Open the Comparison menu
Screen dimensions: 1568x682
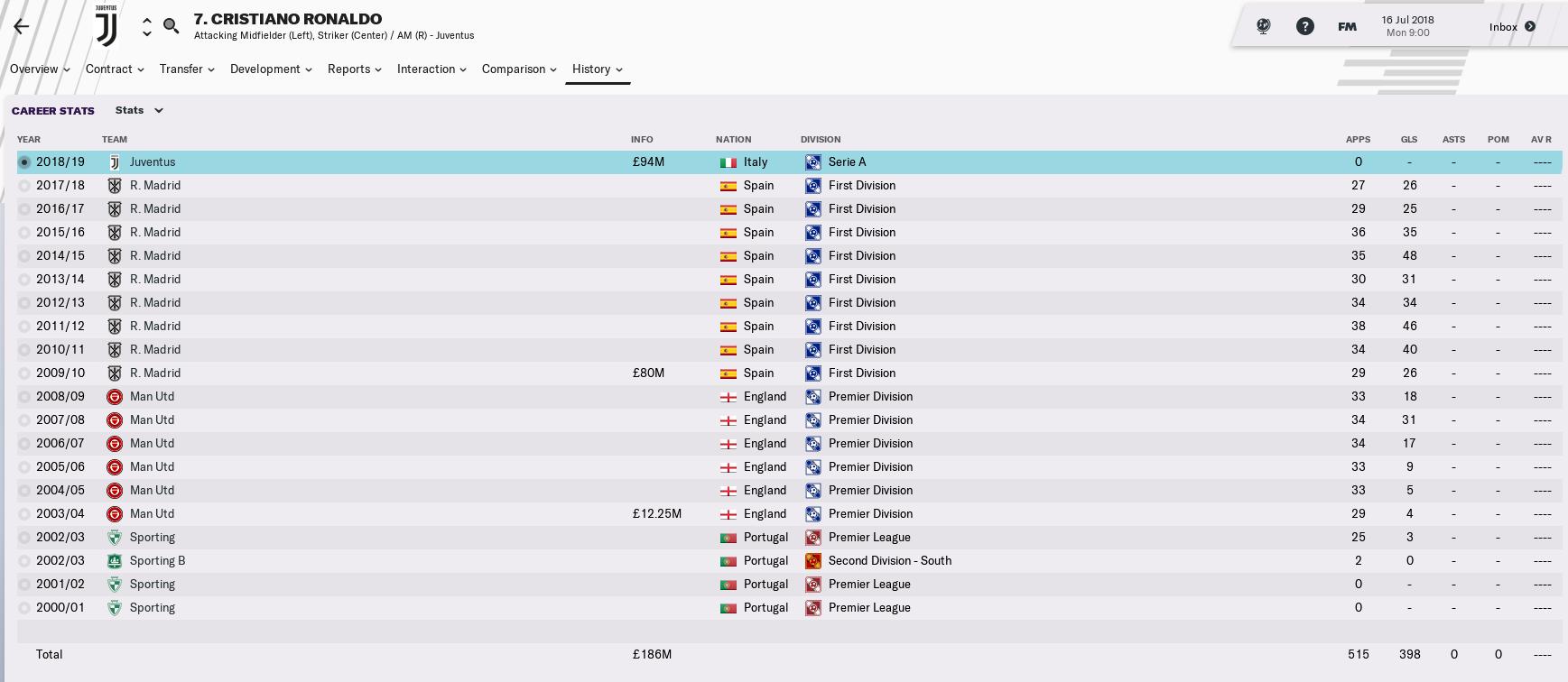pyautogui.click(x=519, y=69)
